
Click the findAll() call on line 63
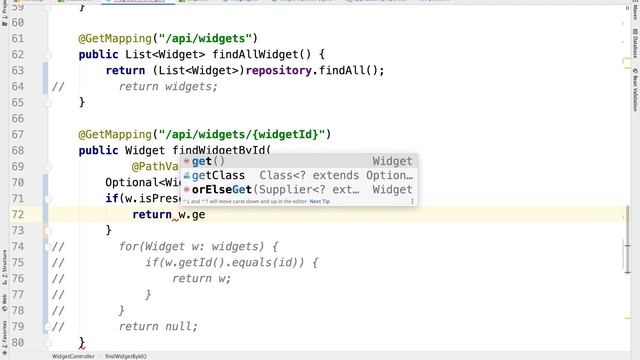(348, 71)
